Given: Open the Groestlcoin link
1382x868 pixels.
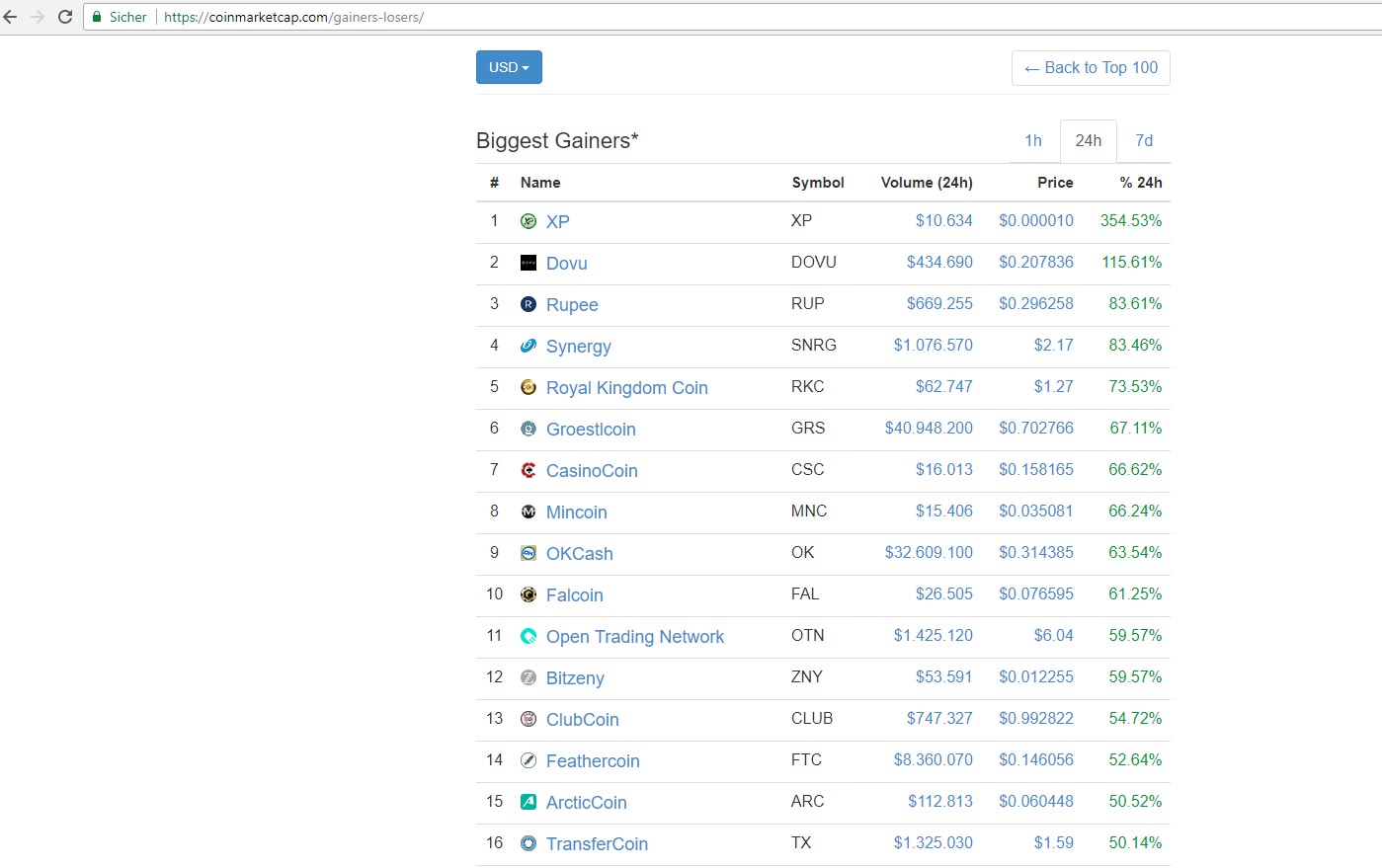Looking at the screenshot, I should click(591, 429).
